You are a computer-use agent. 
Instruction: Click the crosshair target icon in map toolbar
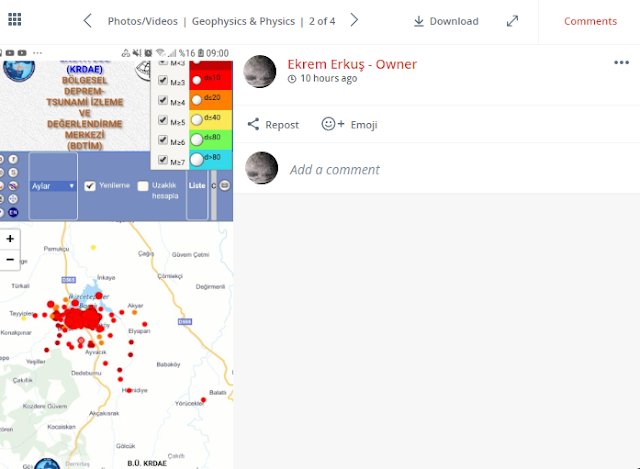13,199
